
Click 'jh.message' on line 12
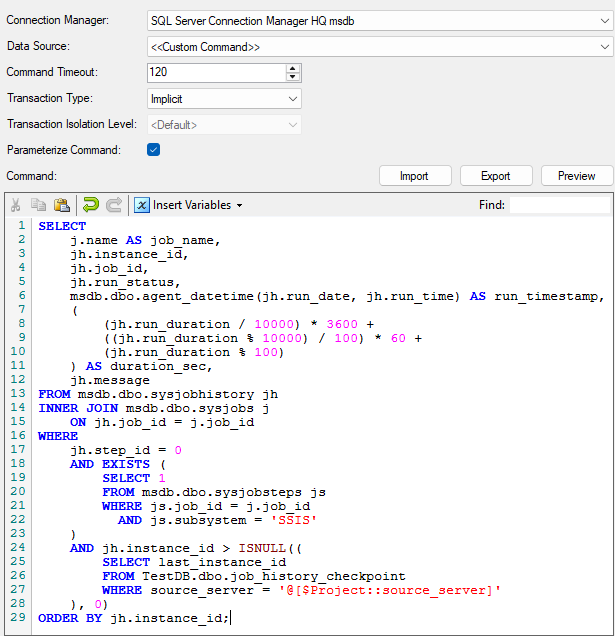(110, 380)
